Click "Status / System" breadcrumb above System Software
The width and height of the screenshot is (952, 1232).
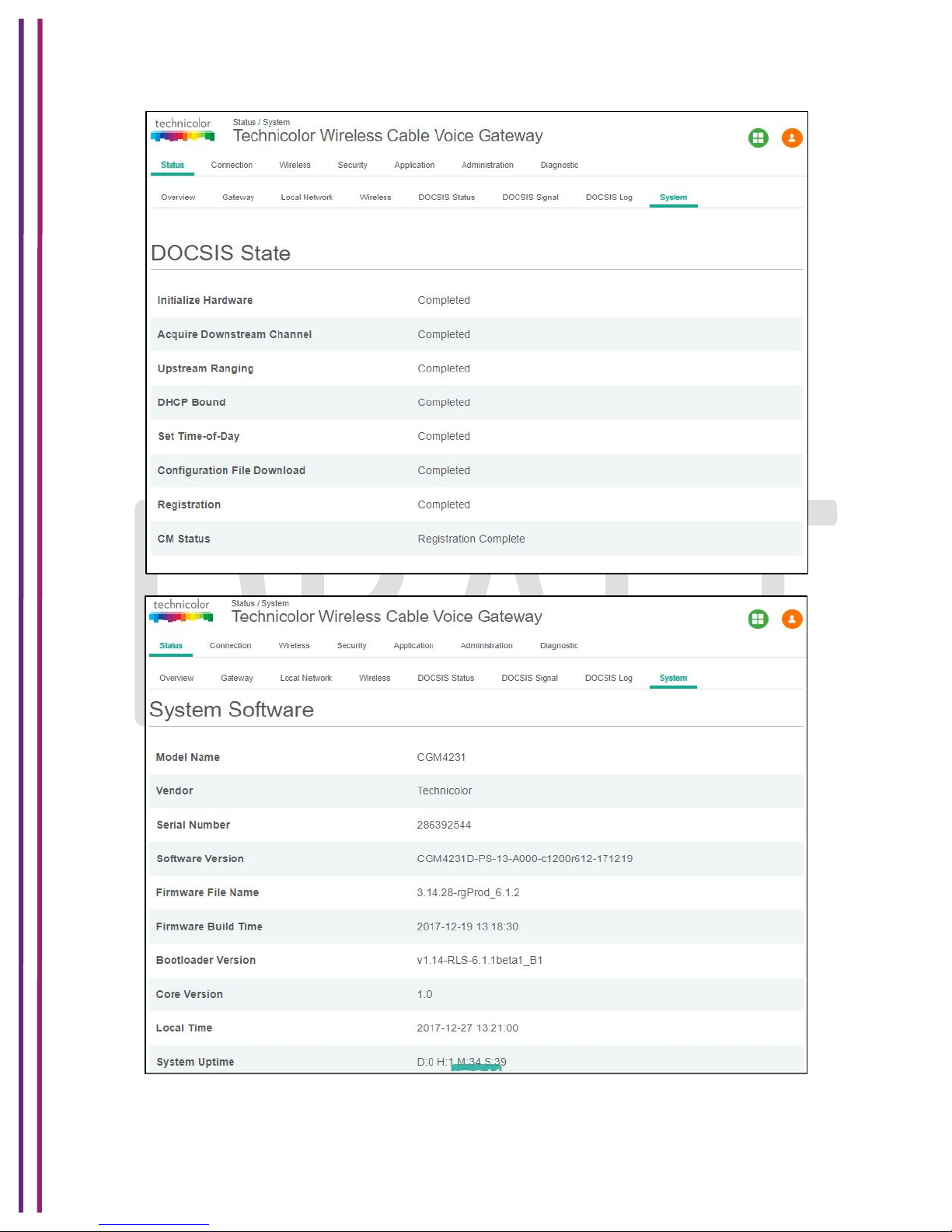(260, 604)
